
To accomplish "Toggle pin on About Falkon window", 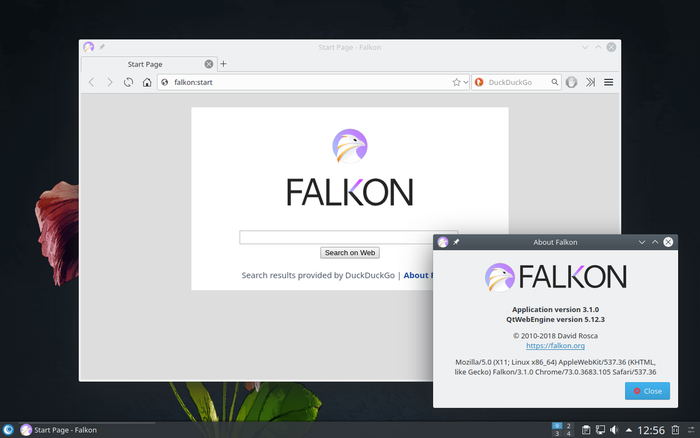I will 456,242.
